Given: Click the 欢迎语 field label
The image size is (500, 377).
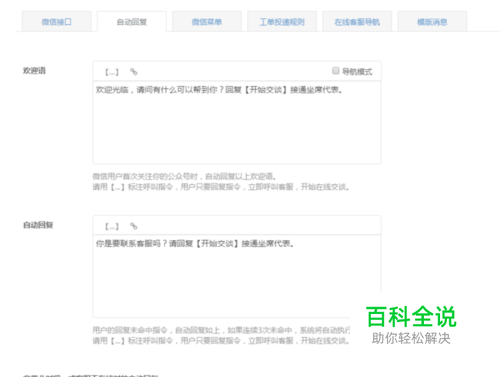Looking at the screenshot, I should [x=34, y=71].
